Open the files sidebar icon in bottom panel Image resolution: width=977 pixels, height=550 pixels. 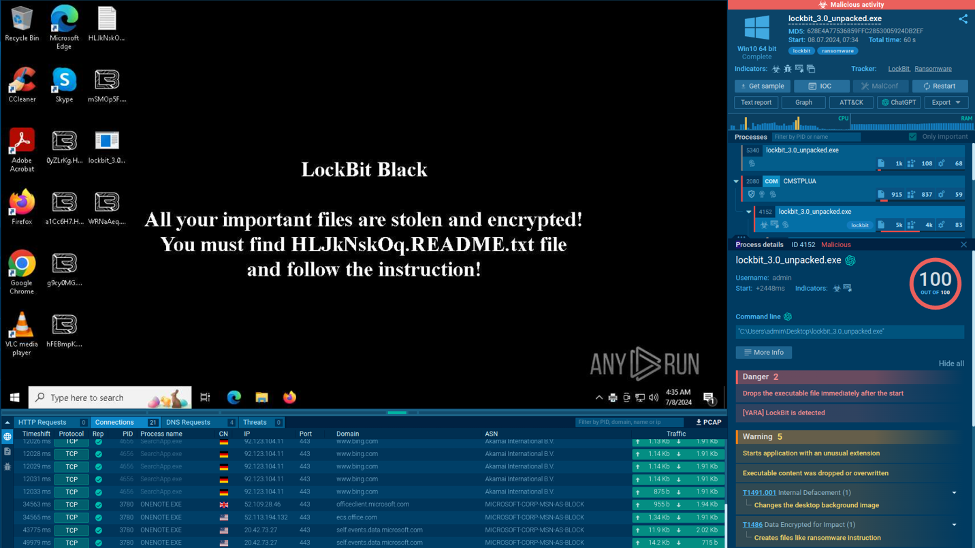[x=7, y=452]
